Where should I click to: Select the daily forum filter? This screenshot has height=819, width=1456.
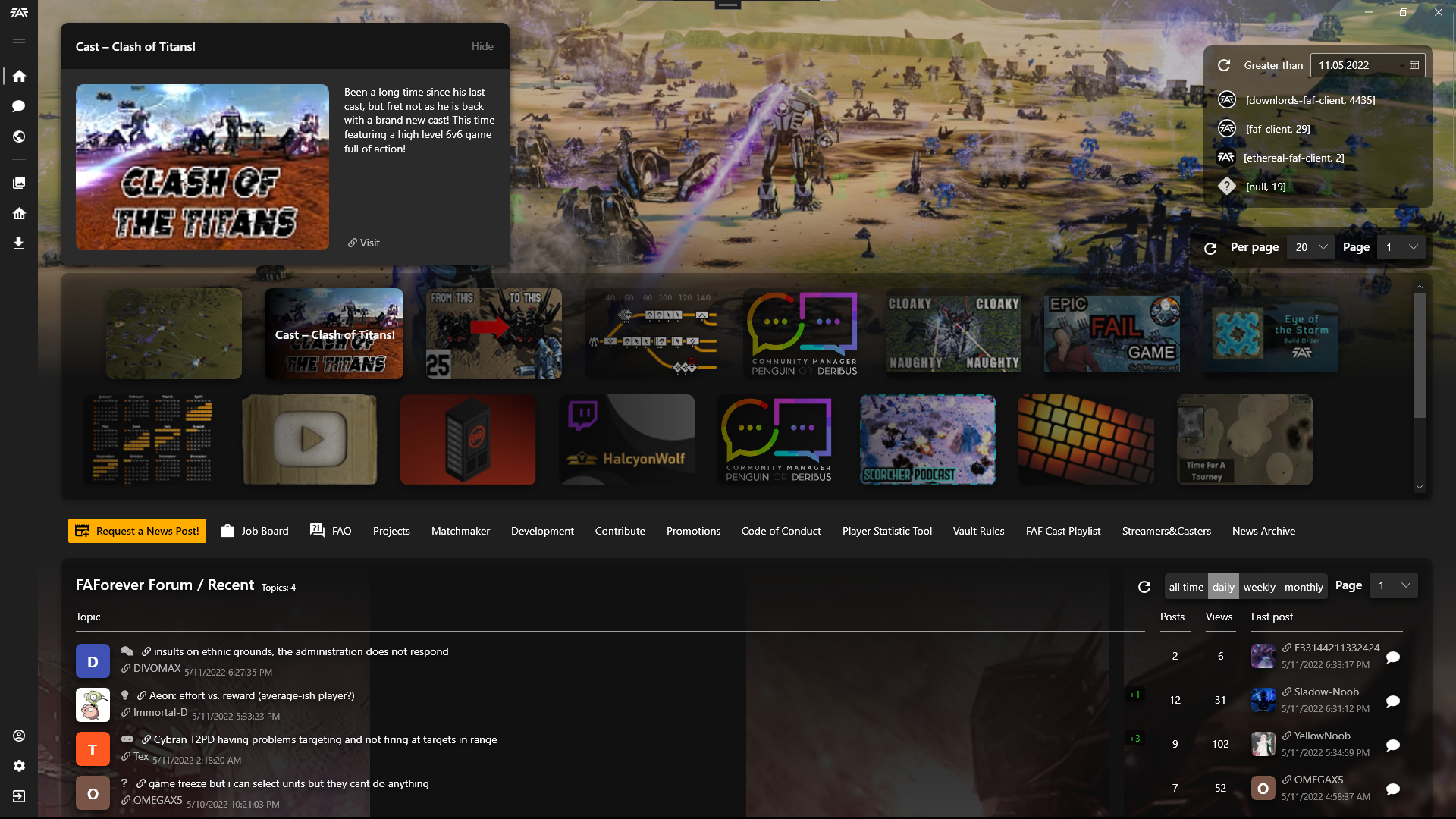point(1223,587)
